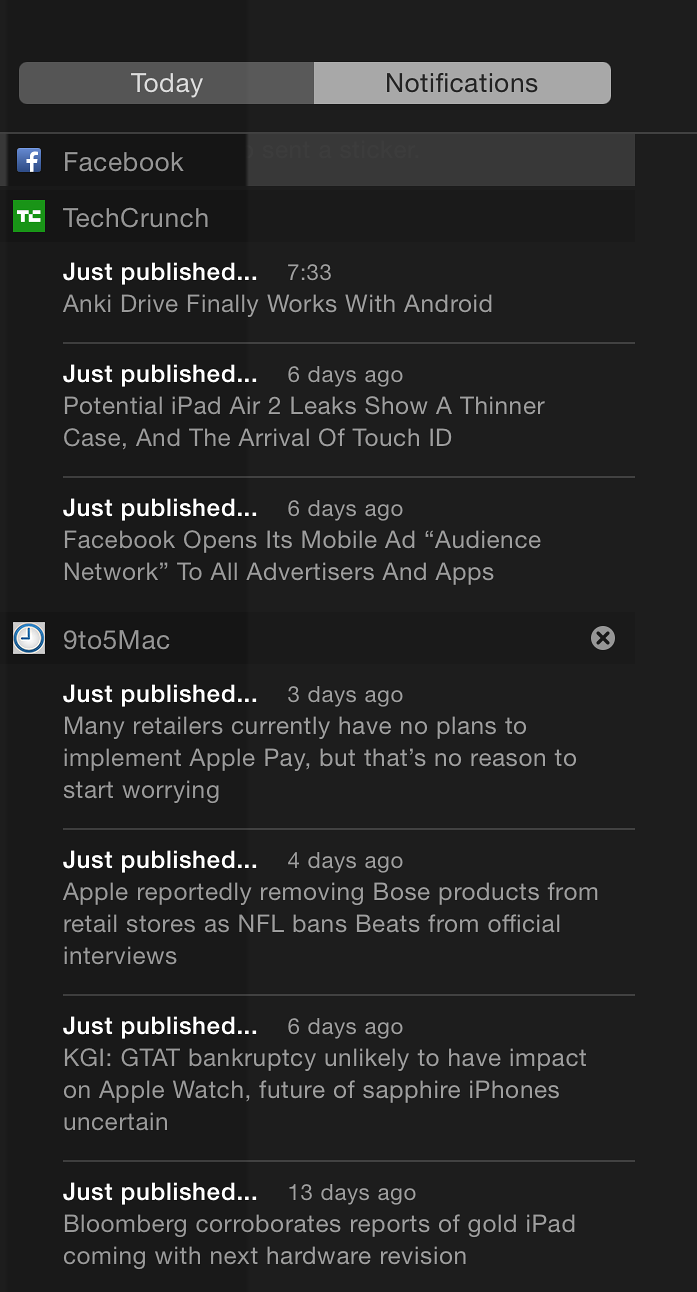Click 'Just published...' title above Anki Drive
Screen dimensions: 697x1292
click(x=160, y=272)
